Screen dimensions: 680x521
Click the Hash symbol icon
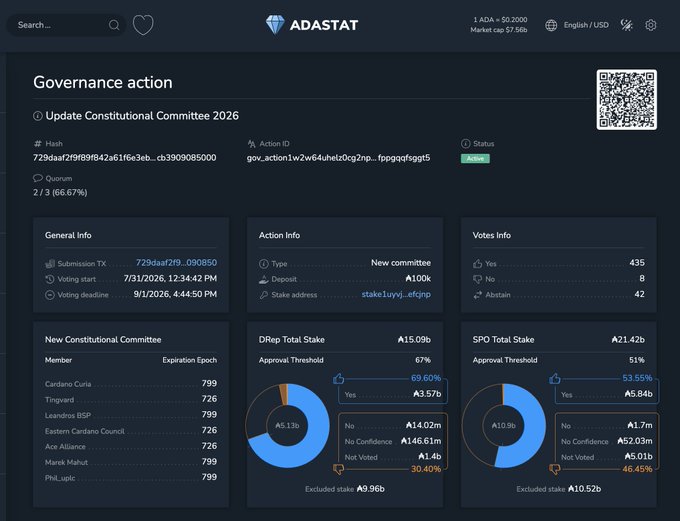pos(38,144)
